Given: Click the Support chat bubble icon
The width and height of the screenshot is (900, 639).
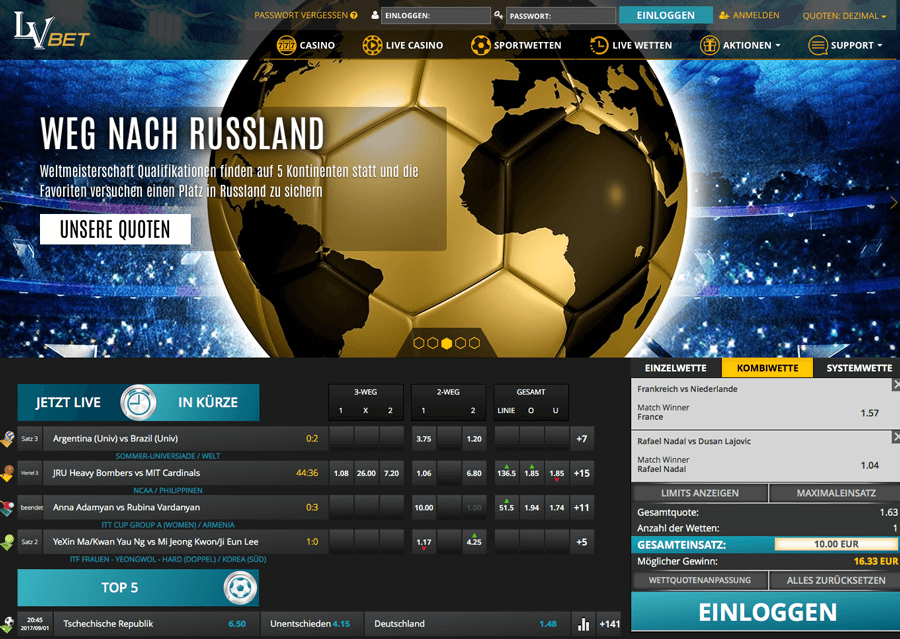Looking at the screenshot, I should coord(817,45).
